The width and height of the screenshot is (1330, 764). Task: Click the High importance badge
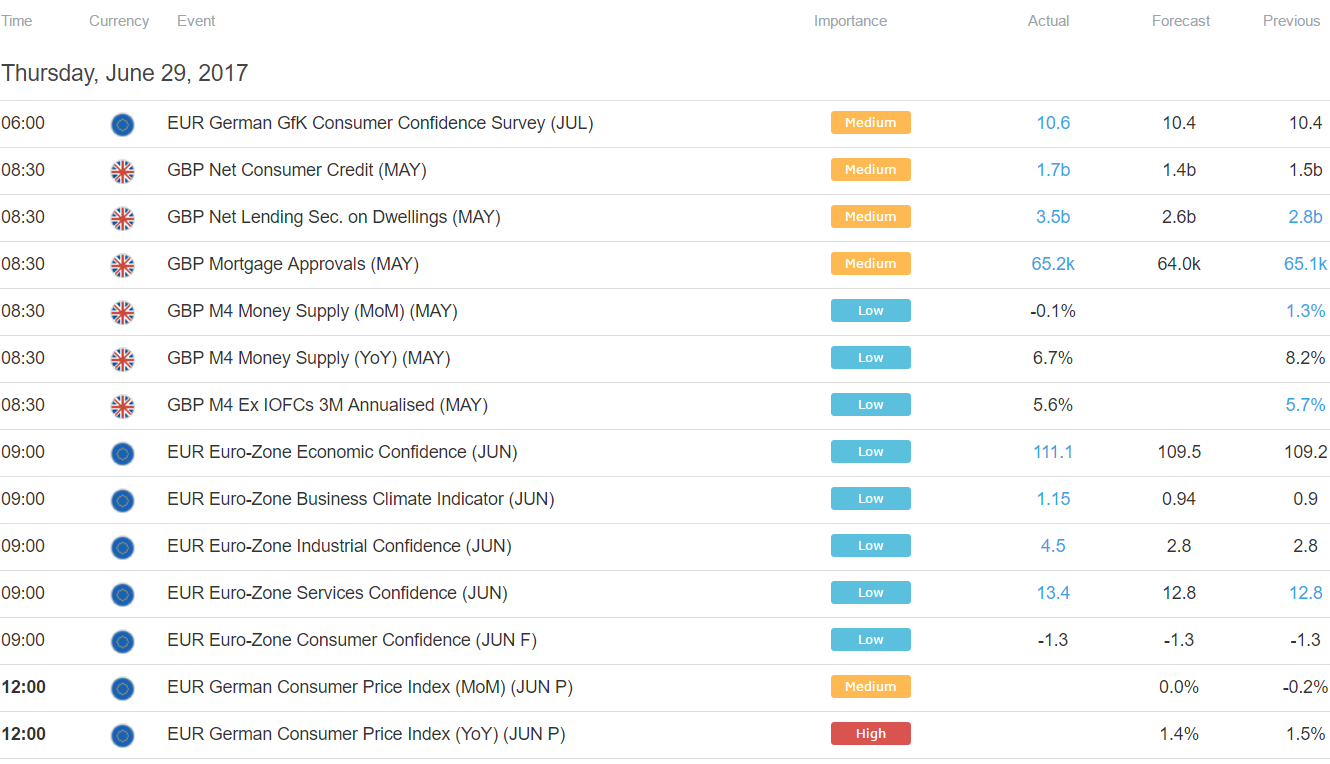[x=871, y=734]
